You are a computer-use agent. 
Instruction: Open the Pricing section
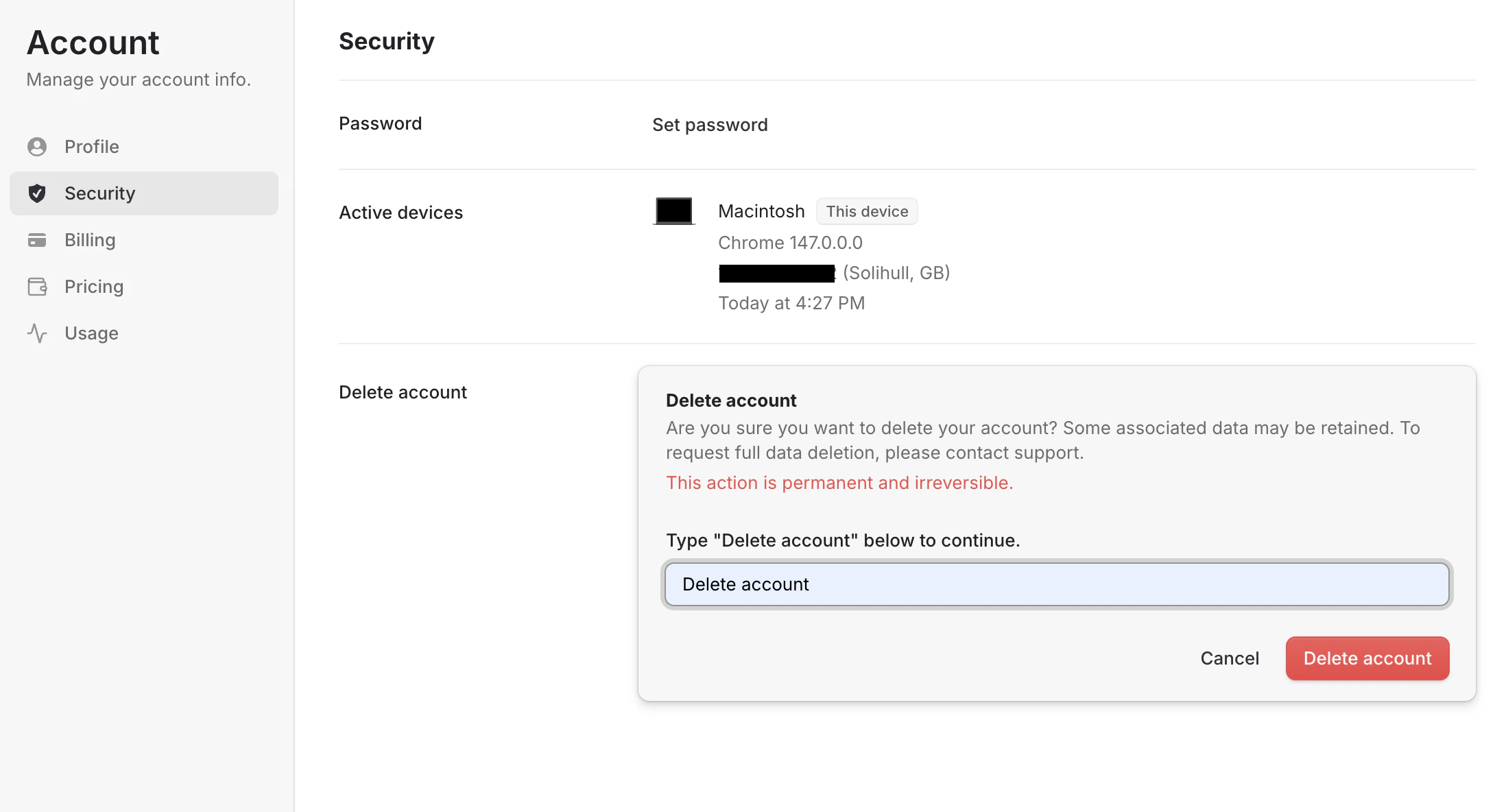pyautogui.click(x=94, y=287)
